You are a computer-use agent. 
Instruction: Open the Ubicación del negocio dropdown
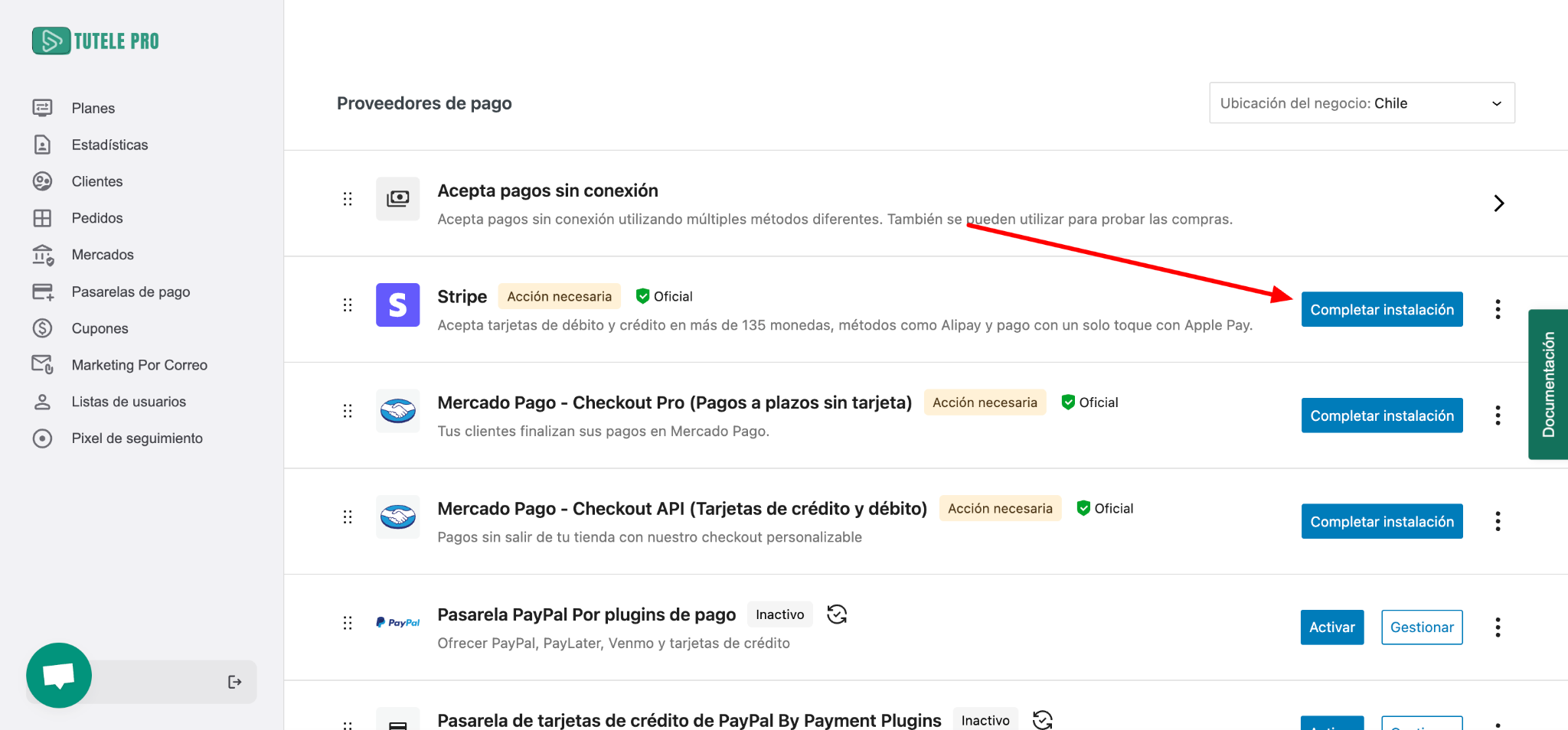(x=1362, y=103)
